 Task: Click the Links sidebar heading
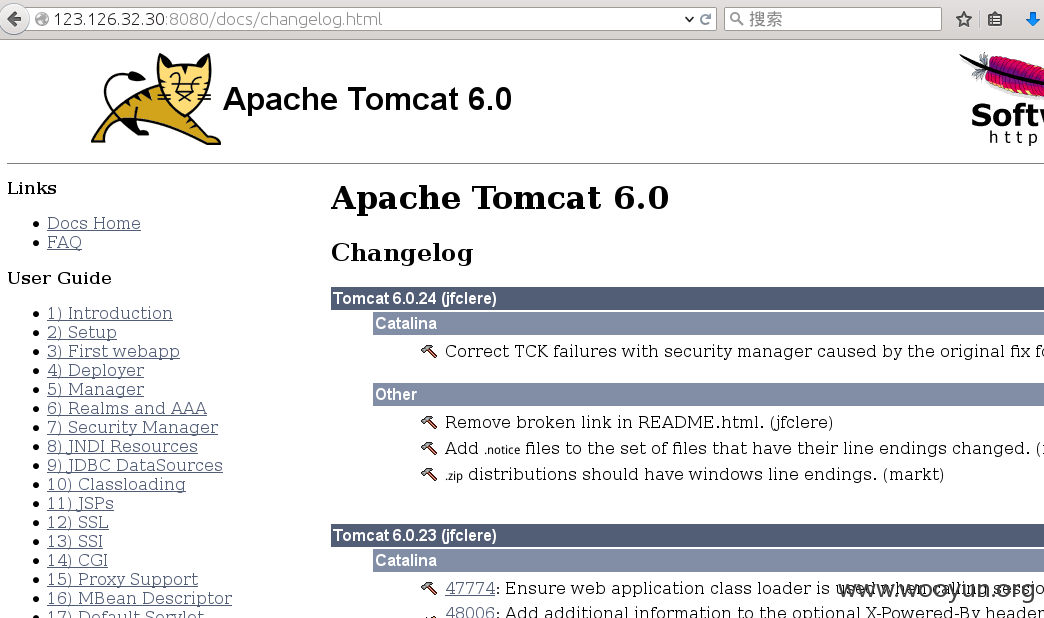(32, 188)
